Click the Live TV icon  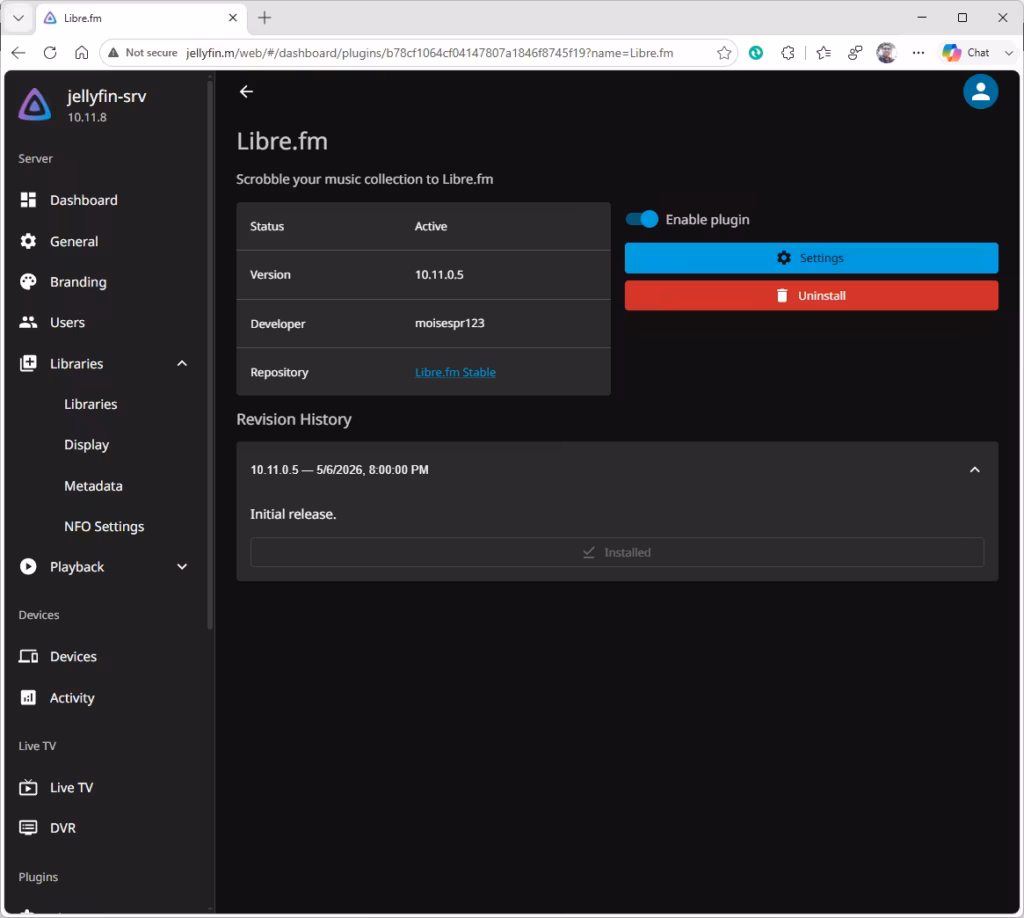(x=28, y=787)
